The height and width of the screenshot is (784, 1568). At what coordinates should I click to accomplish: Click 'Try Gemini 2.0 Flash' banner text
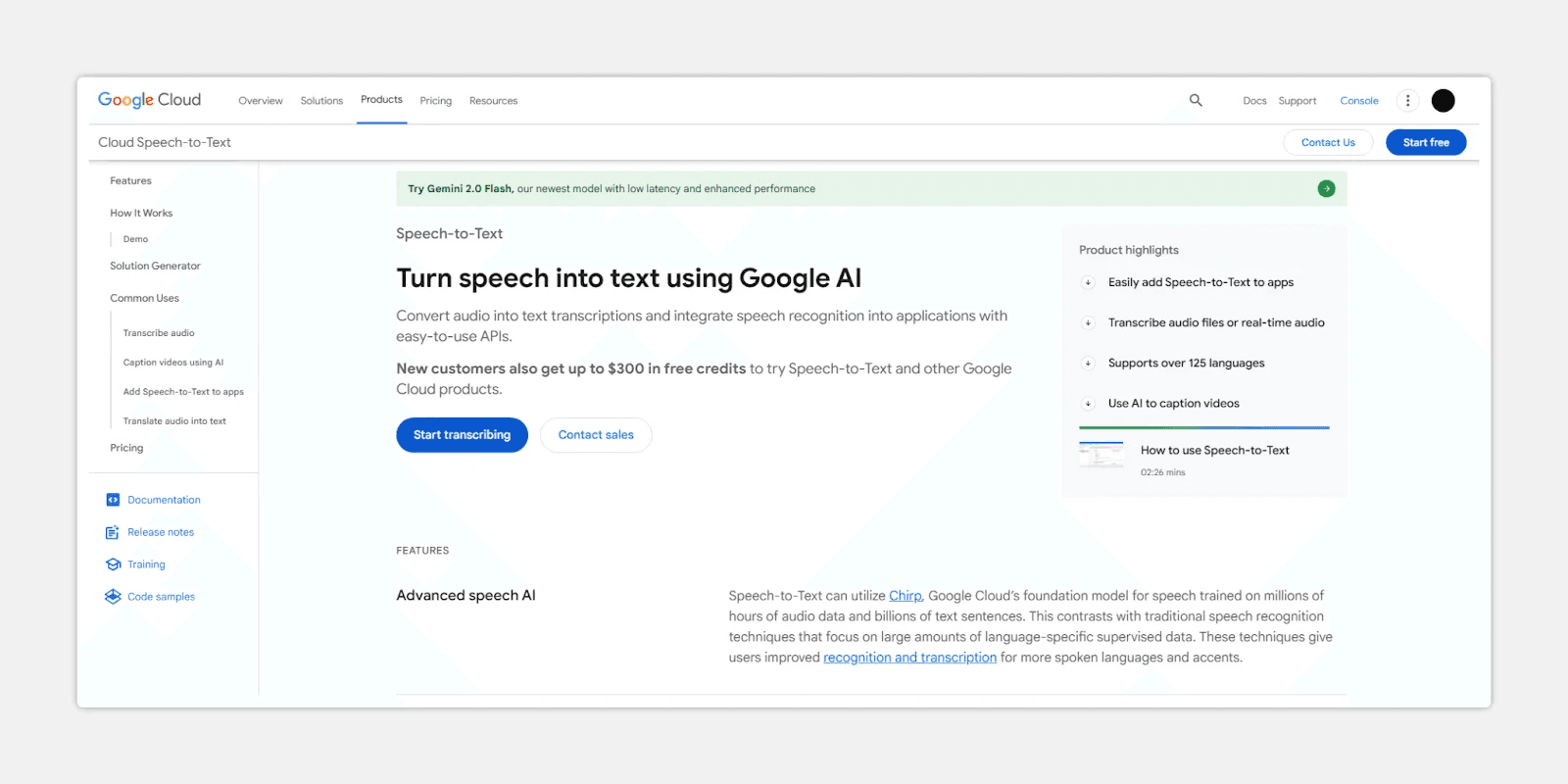tap(460, 188)
